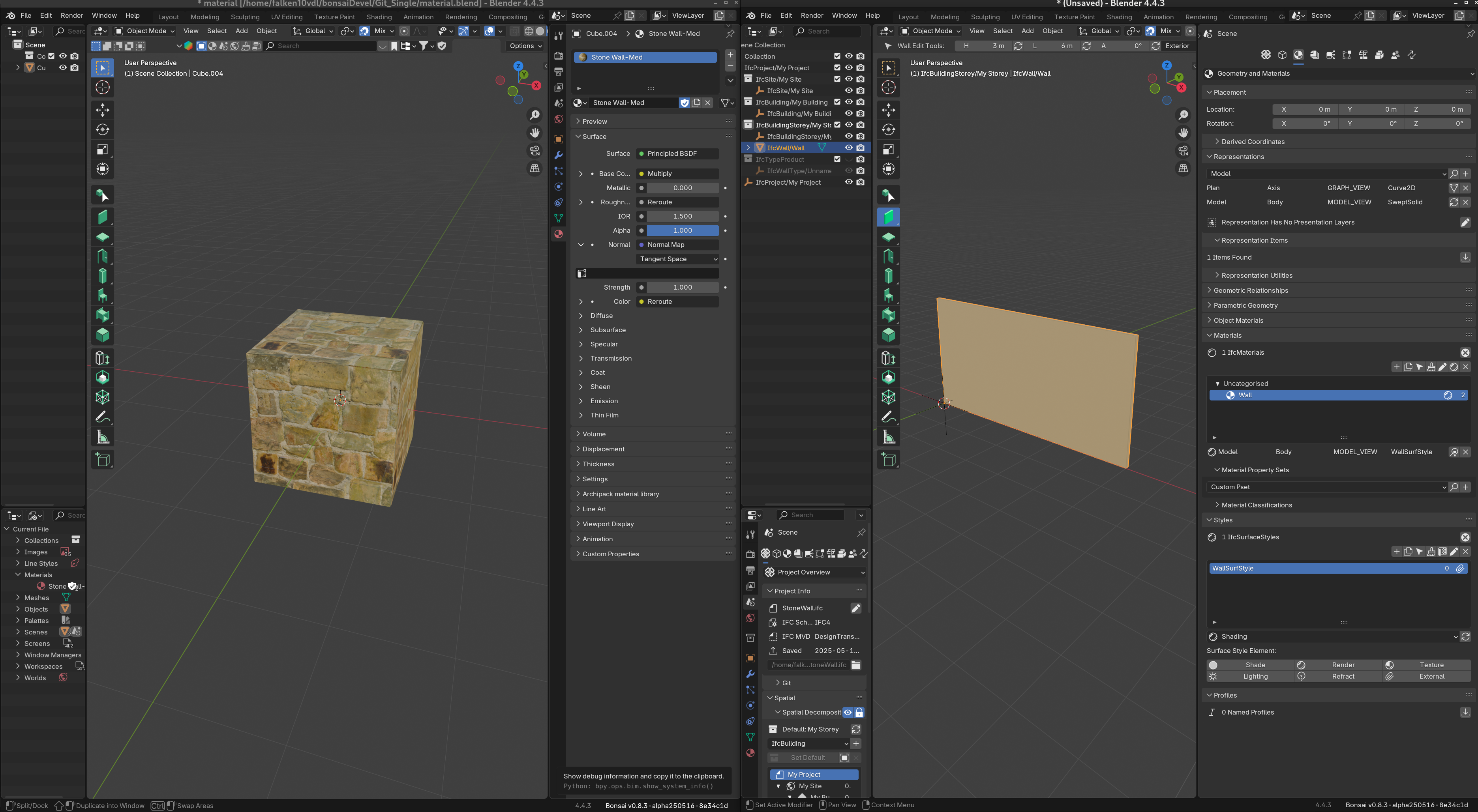Open Tangent Space dropdown
This screenshot has width=1478, height=812.
point(677,259)
